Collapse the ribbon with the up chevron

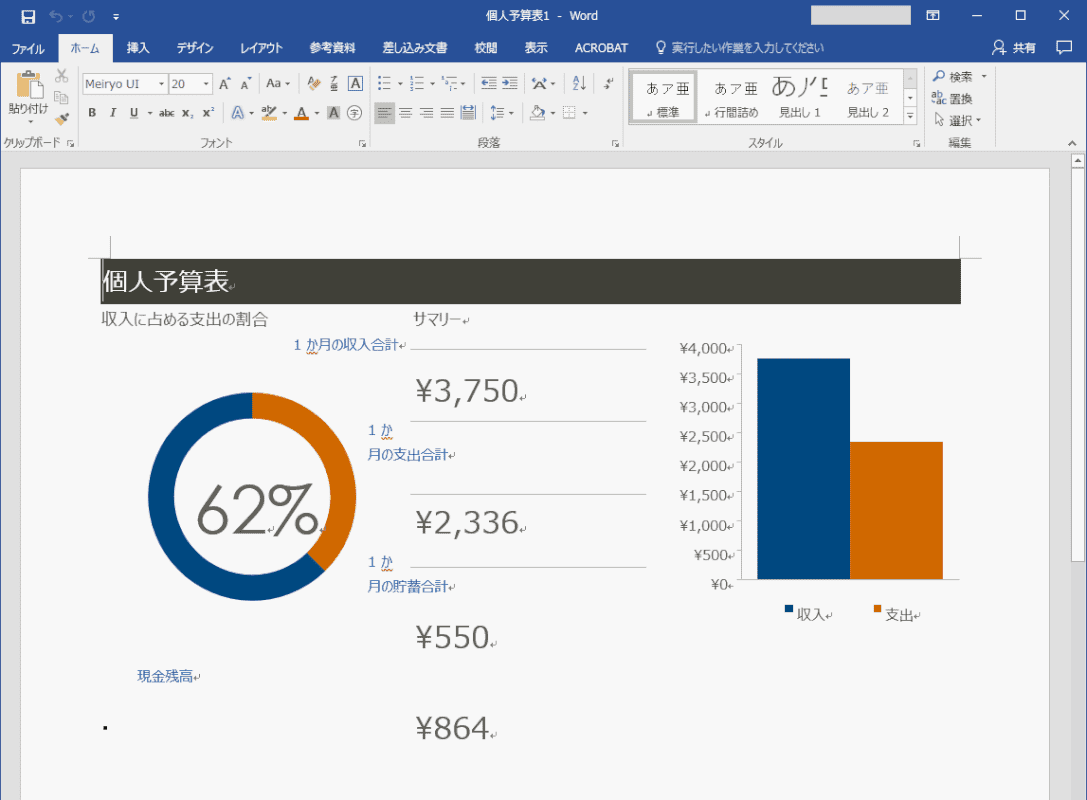tap(1072, 143)
